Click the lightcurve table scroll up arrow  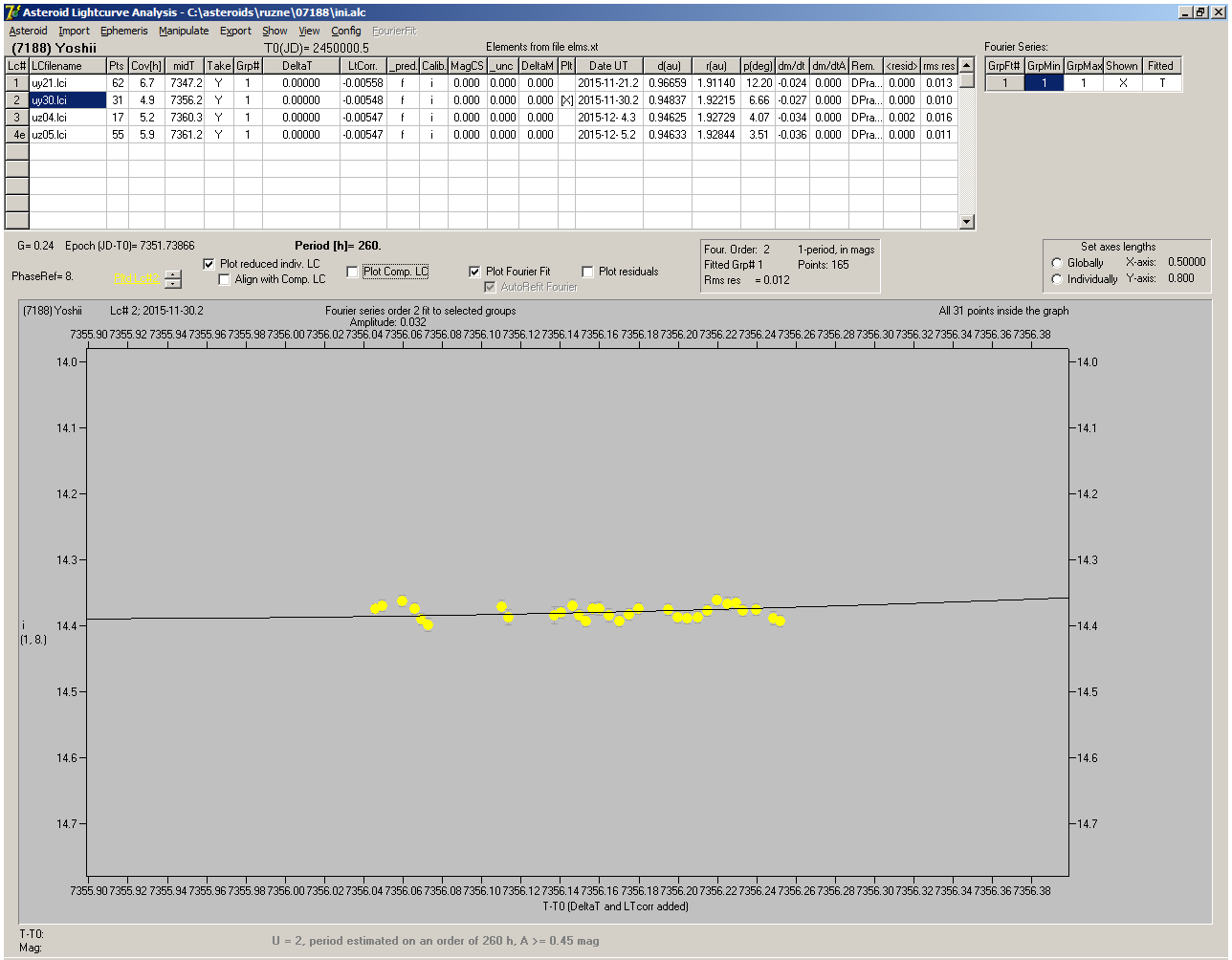[967, 66]
